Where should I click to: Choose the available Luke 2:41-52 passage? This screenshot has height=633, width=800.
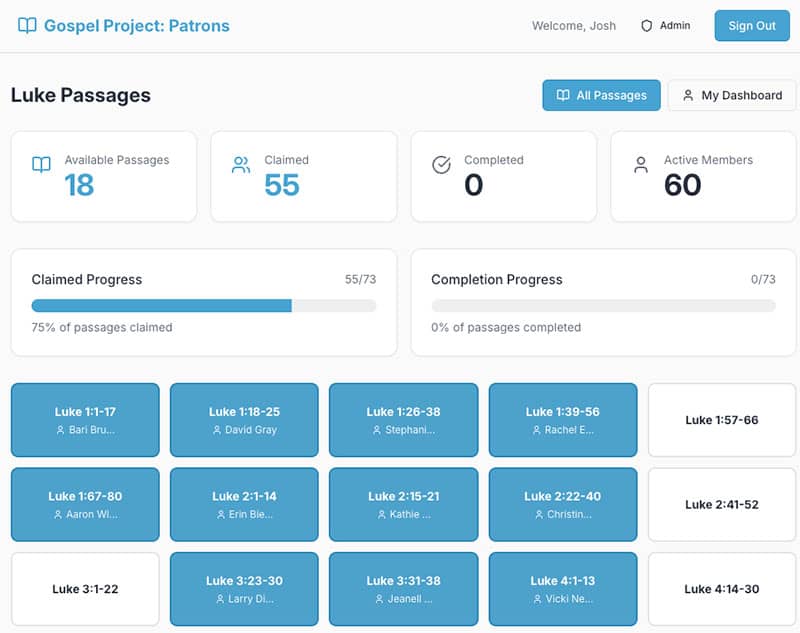coord(722,504)
